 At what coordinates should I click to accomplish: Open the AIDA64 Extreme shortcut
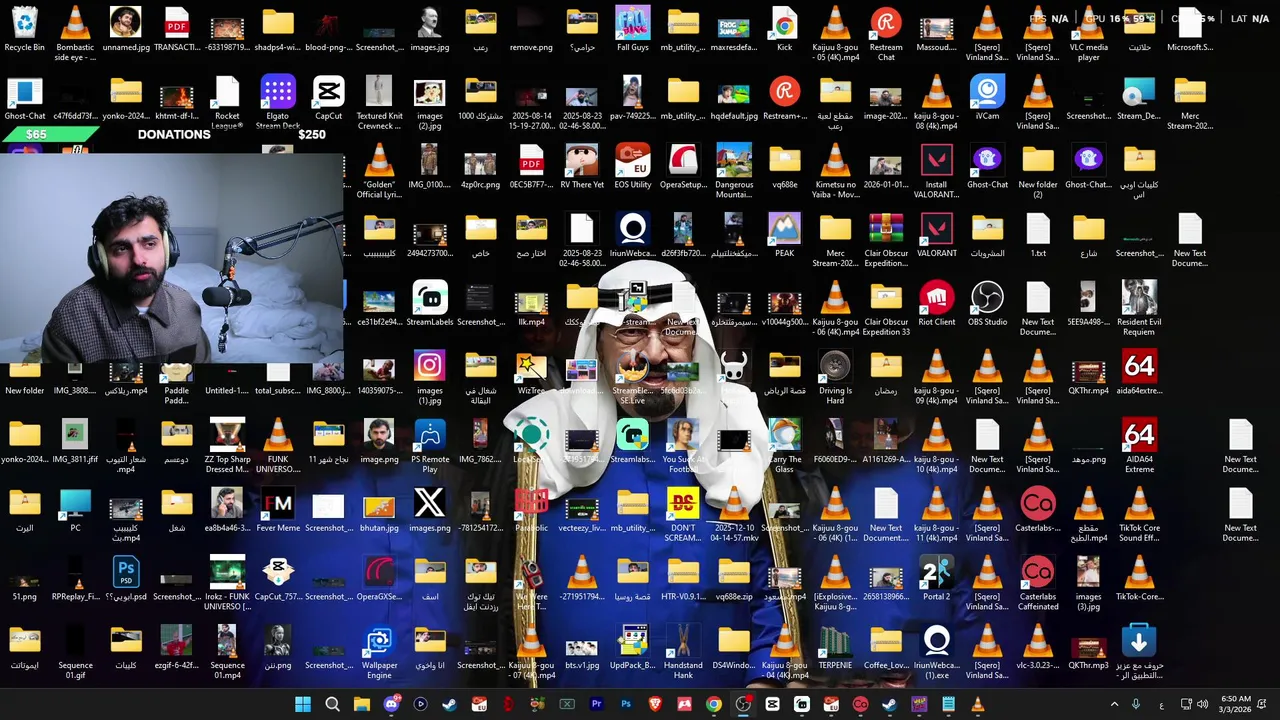pyautogui.click(x=1138, y=447)
